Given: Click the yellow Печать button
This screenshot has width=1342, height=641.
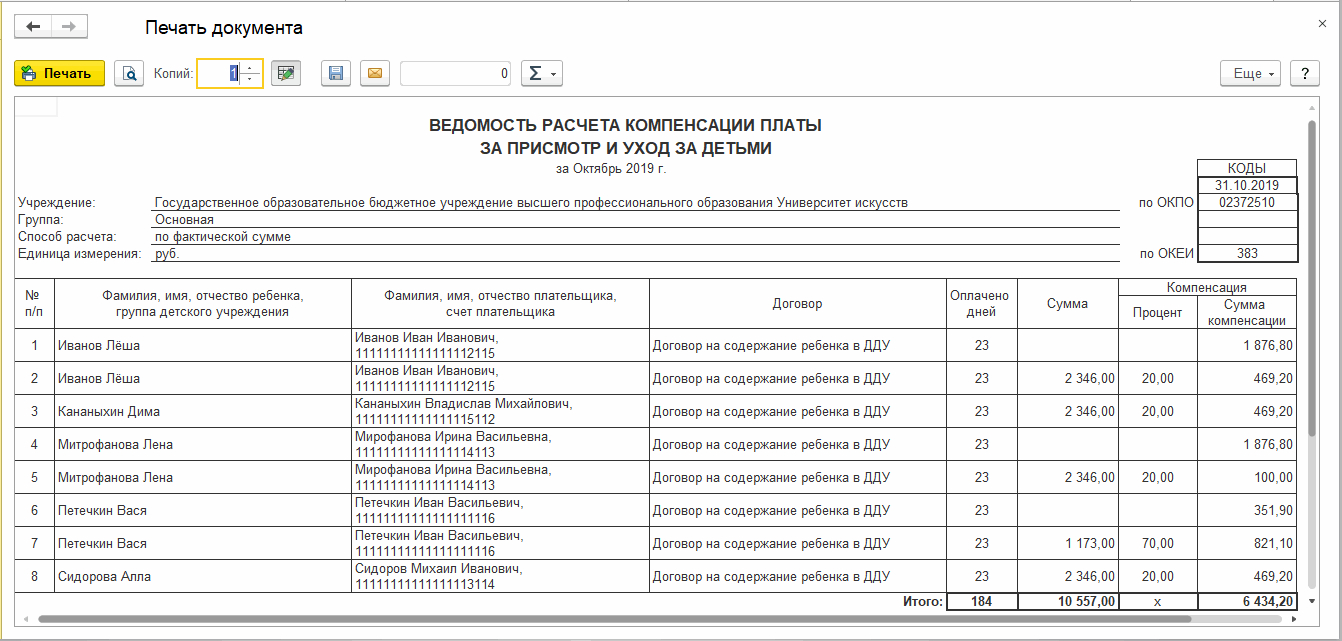Looking at the screenshot, I should [59, 73].
